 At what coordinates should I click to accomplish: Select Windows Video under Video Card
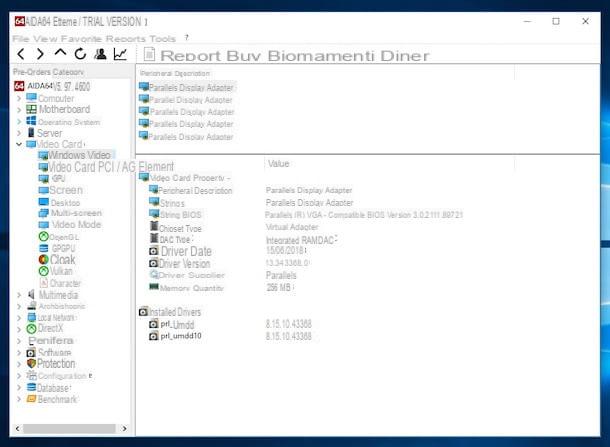point(75,155)
